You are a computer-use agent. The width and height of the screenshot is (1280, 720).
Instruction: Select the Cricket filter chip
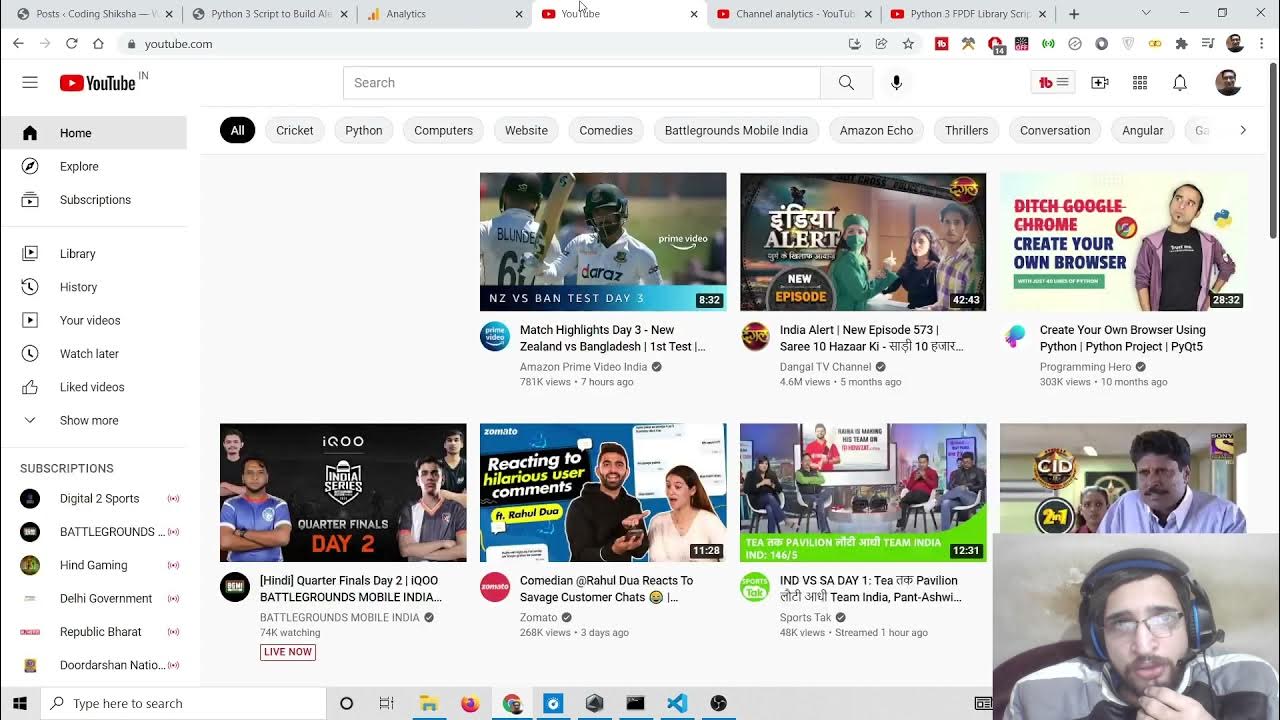[294, 130]
